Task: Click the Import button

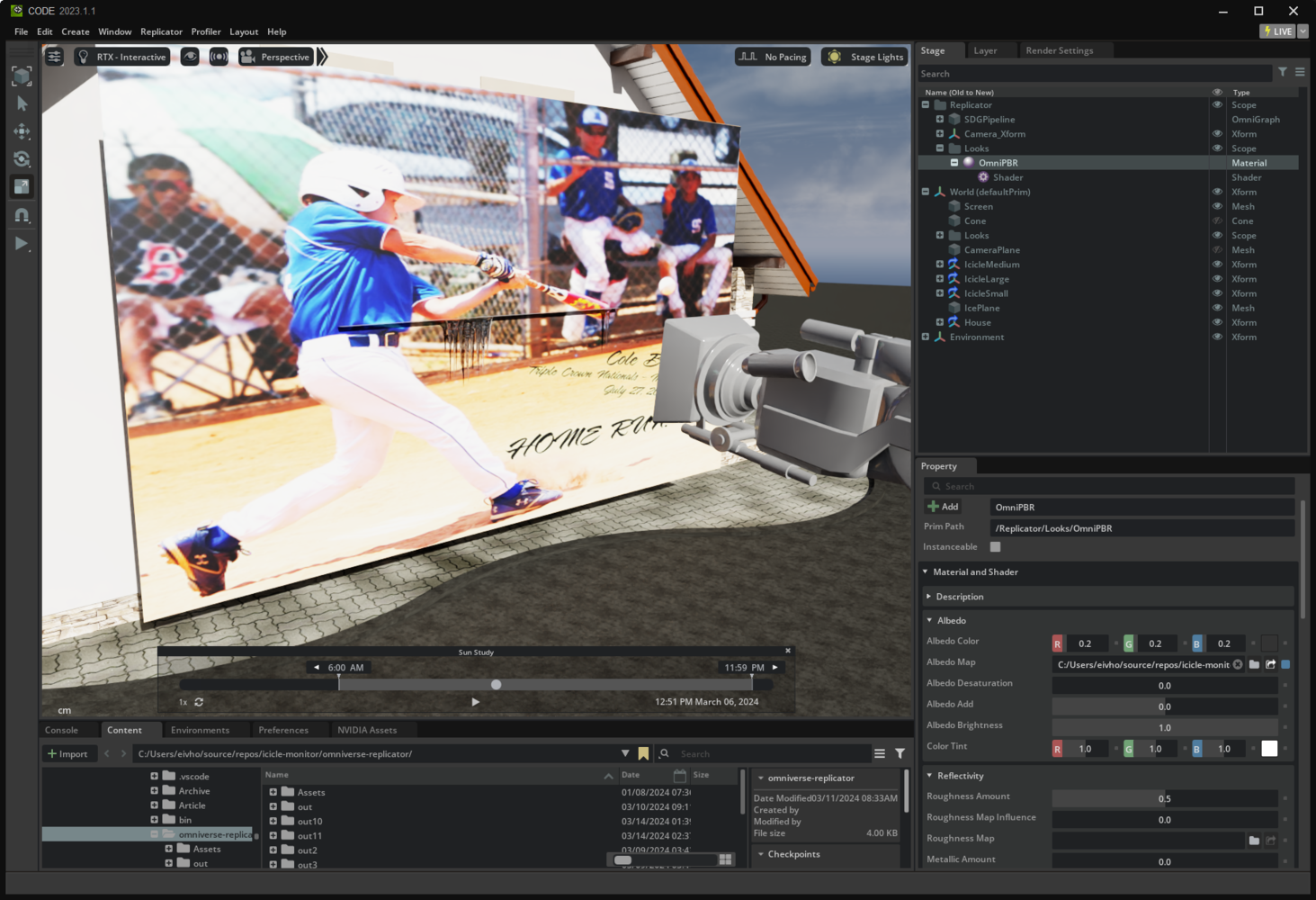Action: pos(67,754)
